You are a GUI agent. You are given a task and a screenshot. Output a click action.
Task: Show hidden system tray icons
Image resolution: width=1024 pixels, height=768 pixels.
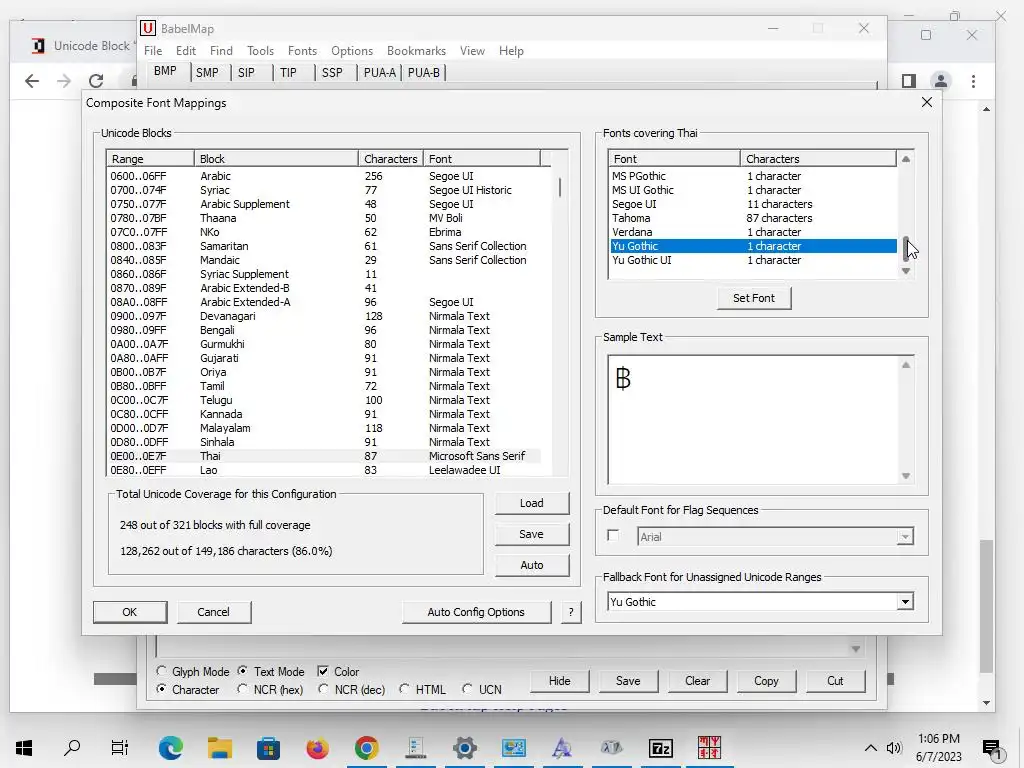[871, 748]
